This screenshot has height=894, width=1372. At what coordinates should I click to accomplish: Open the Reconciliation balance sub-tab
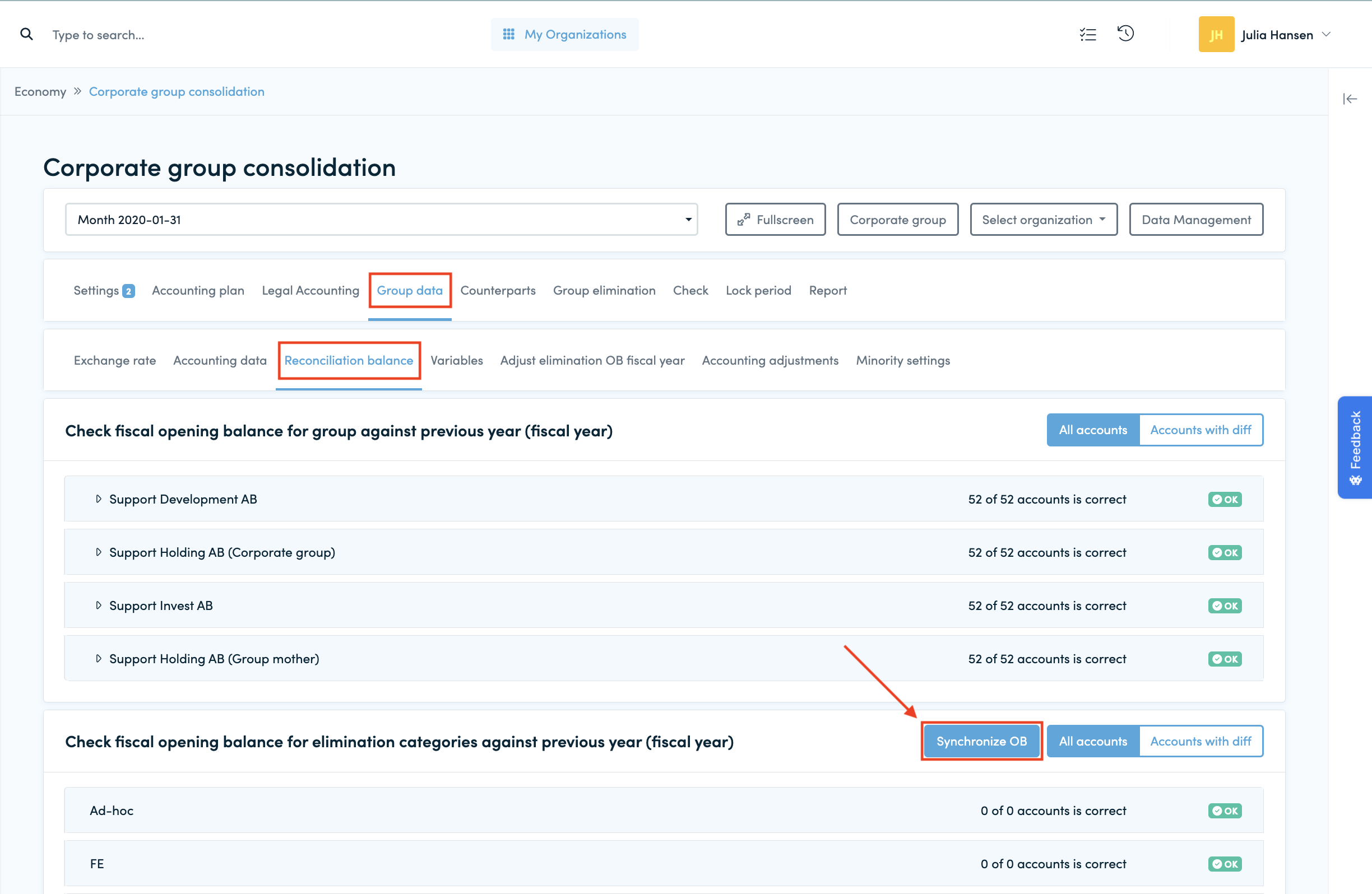349,361
